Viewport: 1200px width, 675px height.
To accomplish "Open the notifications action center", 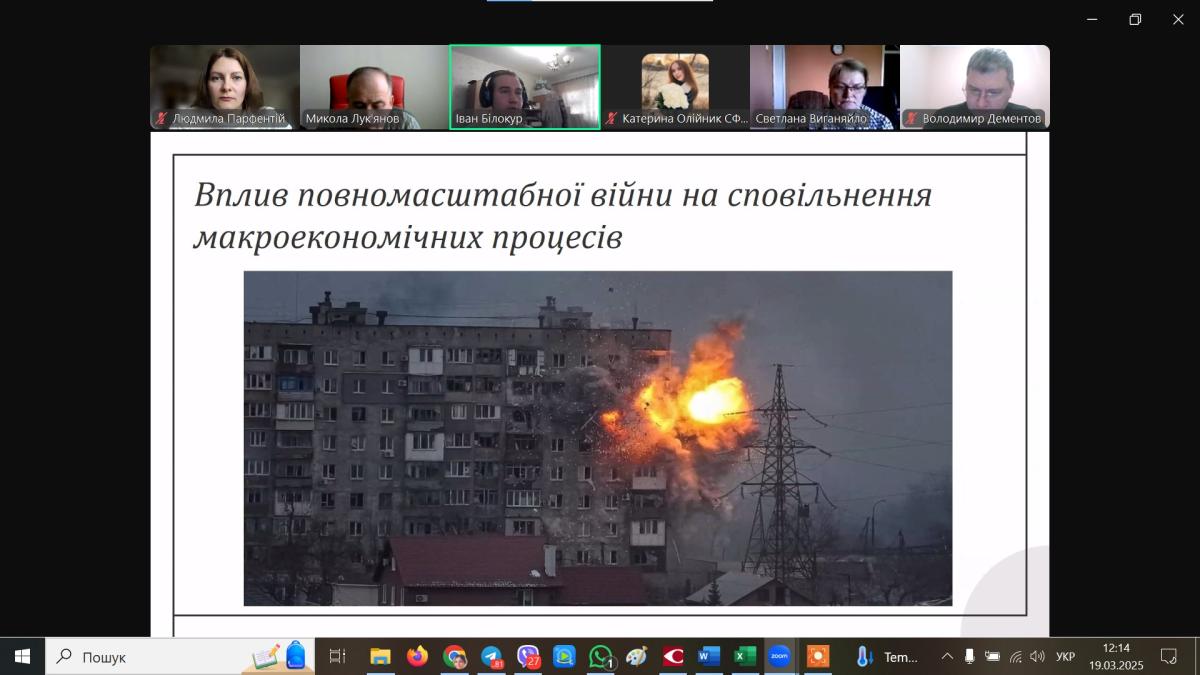I will pyautogui.click(x=1168, y=657).
